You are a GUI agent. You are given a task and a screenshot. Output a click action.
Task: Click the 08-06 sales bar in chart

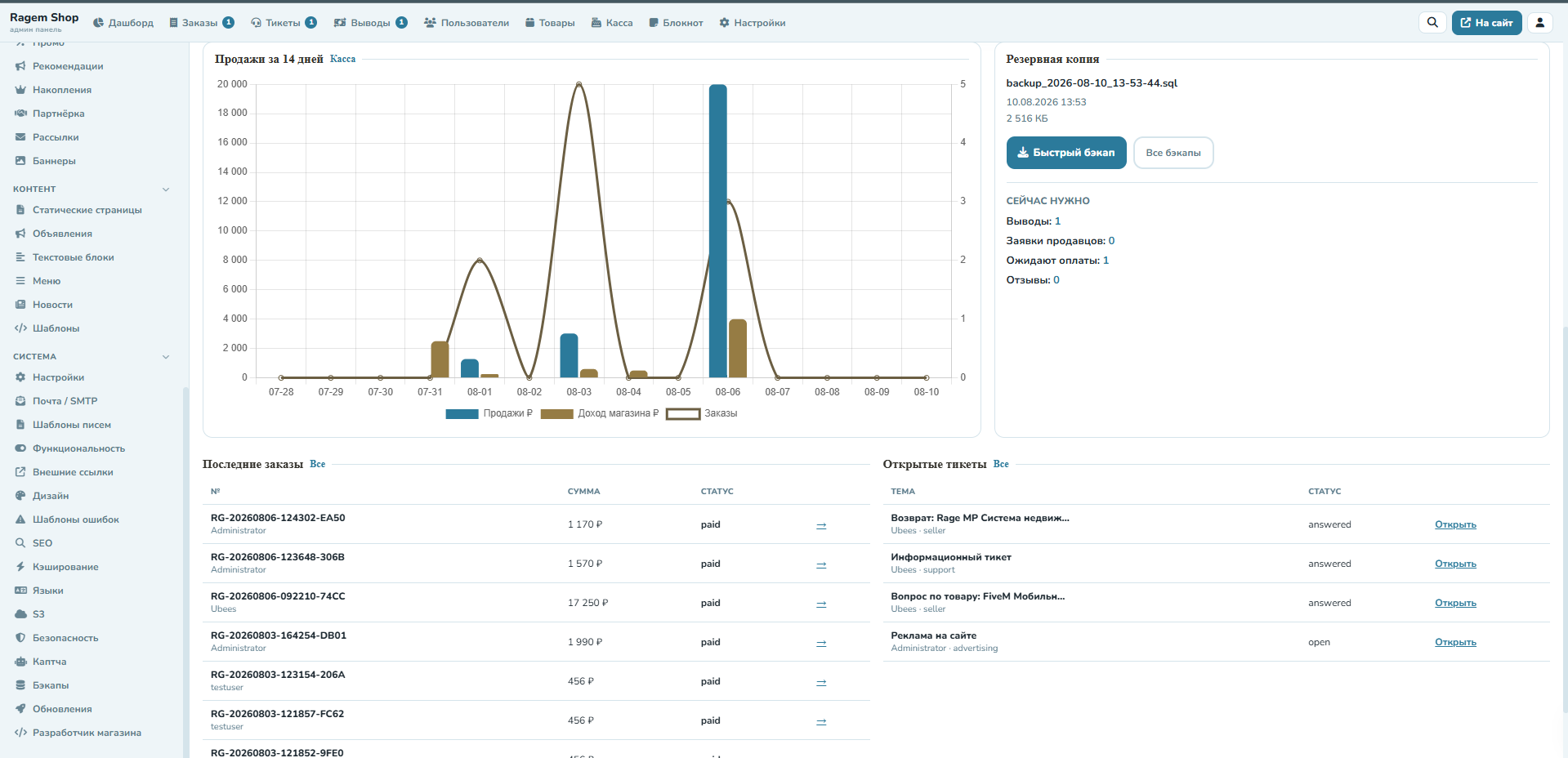[x=717, y=230]
